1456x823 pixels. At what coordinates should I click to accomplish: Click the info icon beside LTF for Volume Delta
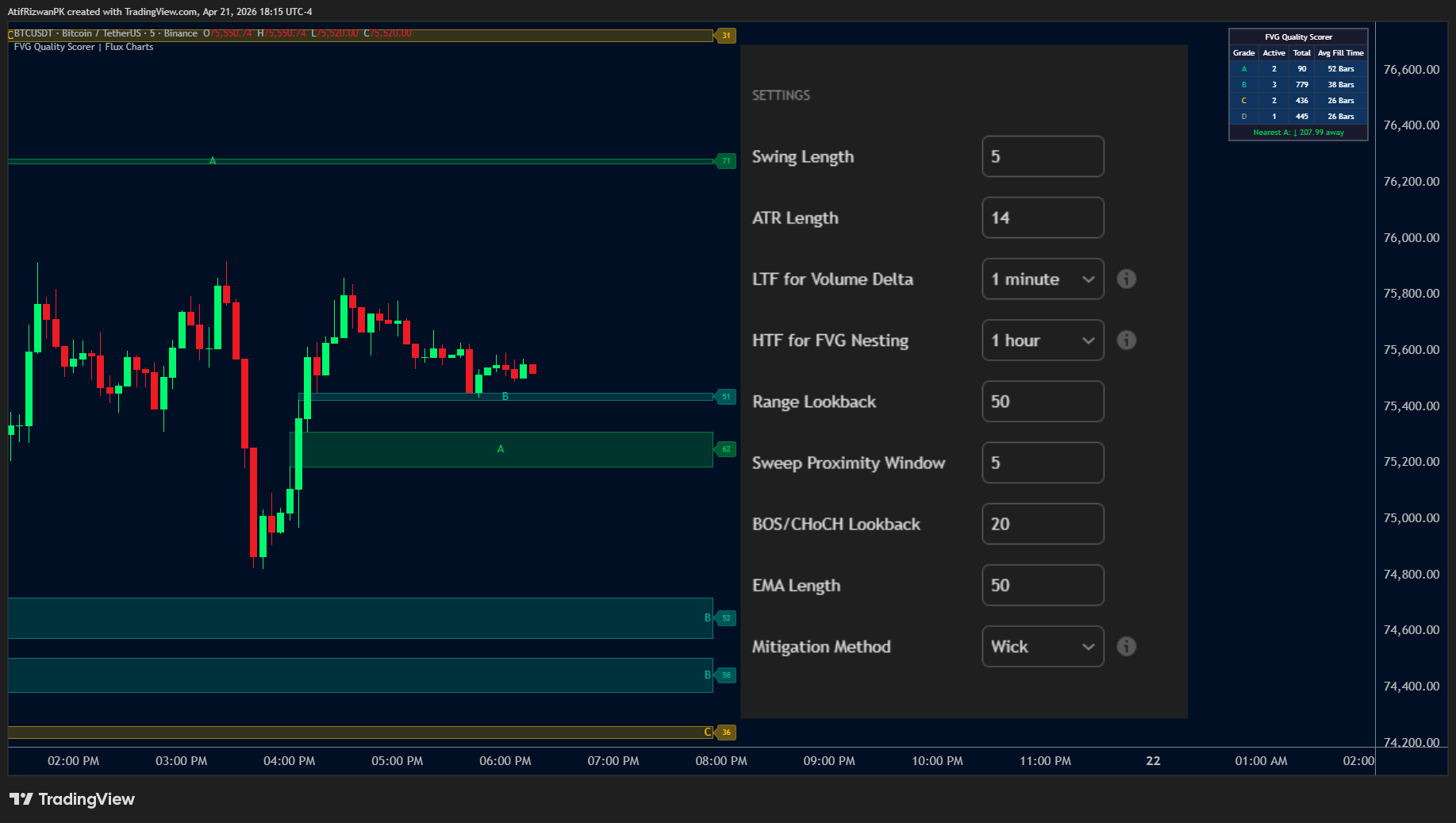point(1127,279)
